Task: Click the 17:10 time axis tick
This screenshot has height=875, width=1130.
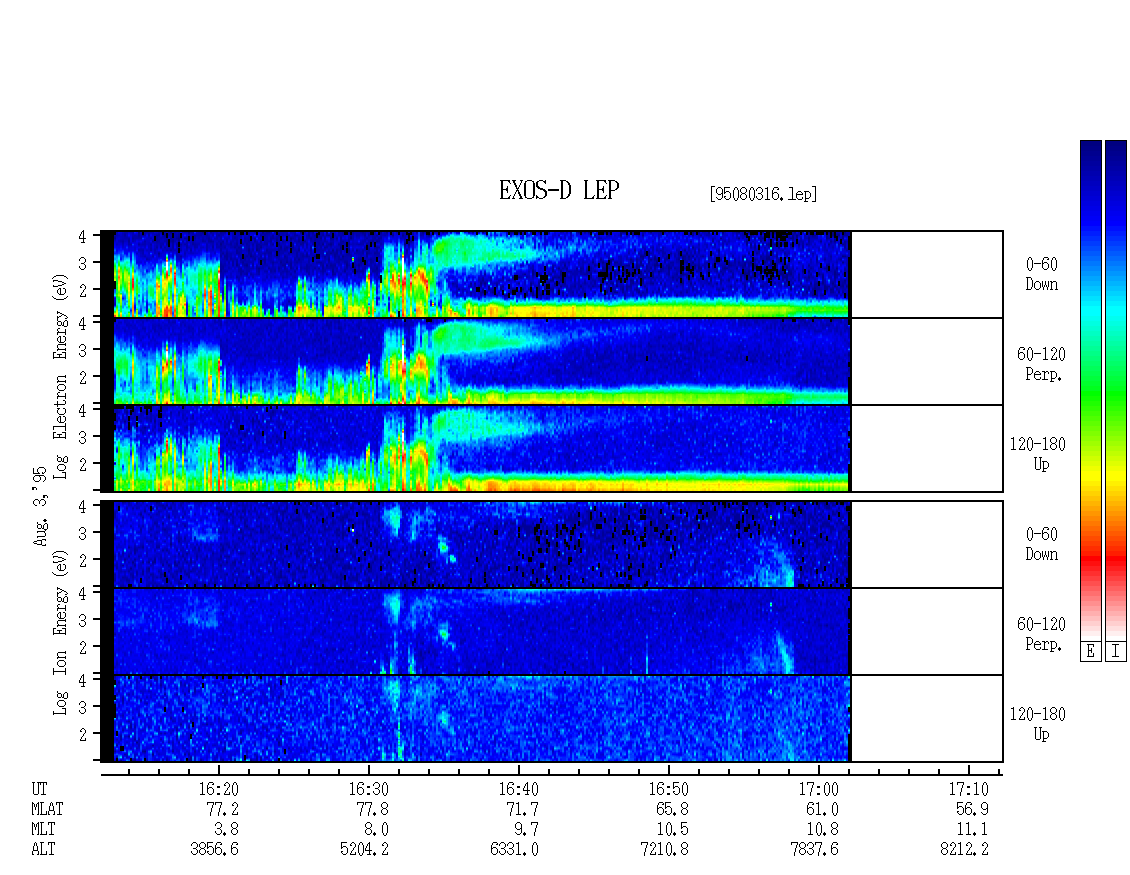Action: point(969,789)
